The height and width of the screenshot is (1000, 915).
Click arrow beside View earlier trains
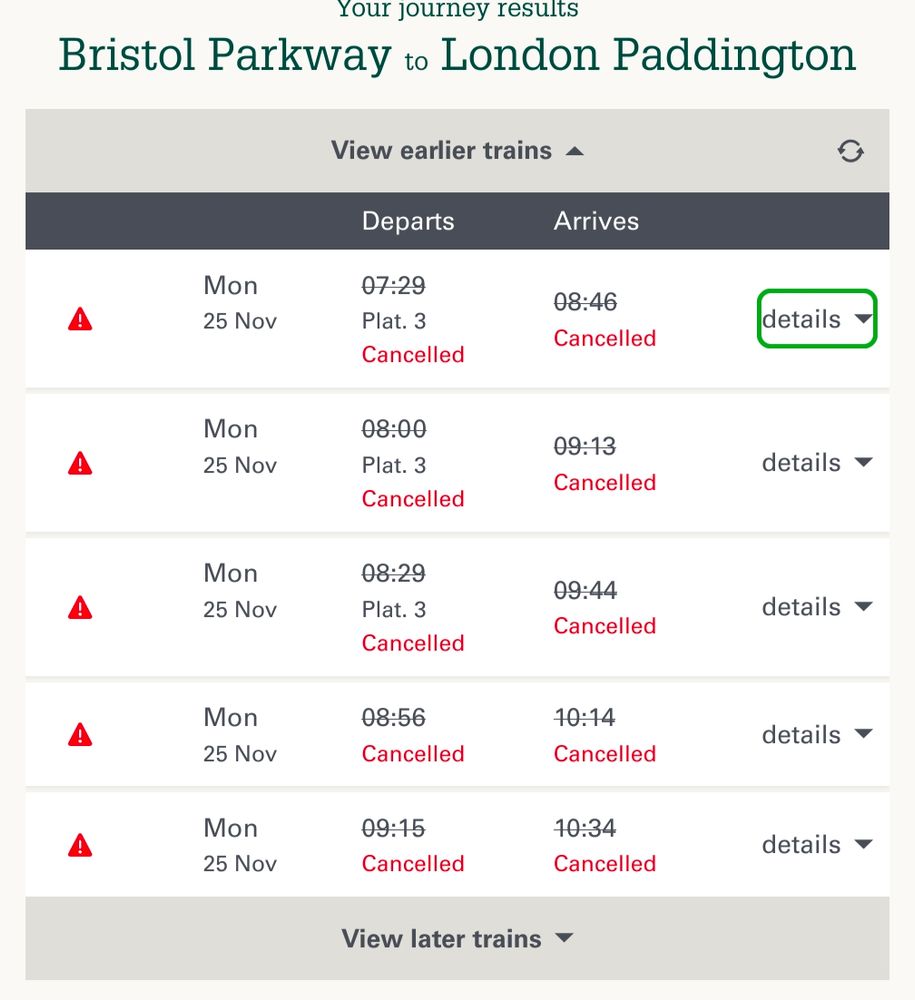click(575, 151)
